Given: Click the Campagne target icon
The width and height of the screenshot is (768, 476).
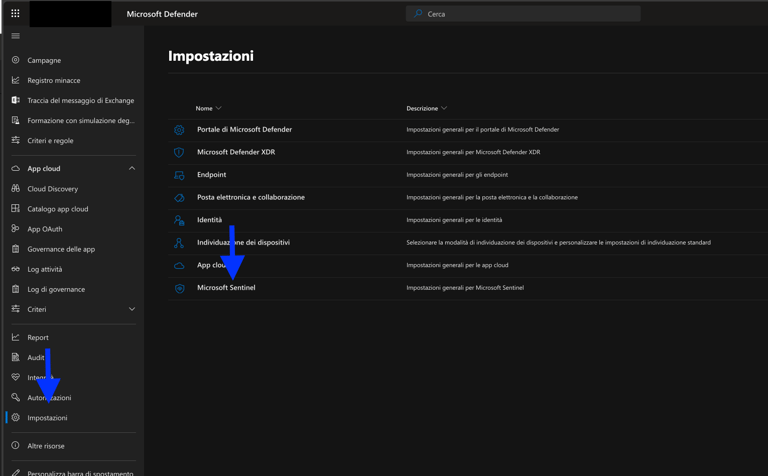Looking at the screenshot, I should [x=16, y=60].
